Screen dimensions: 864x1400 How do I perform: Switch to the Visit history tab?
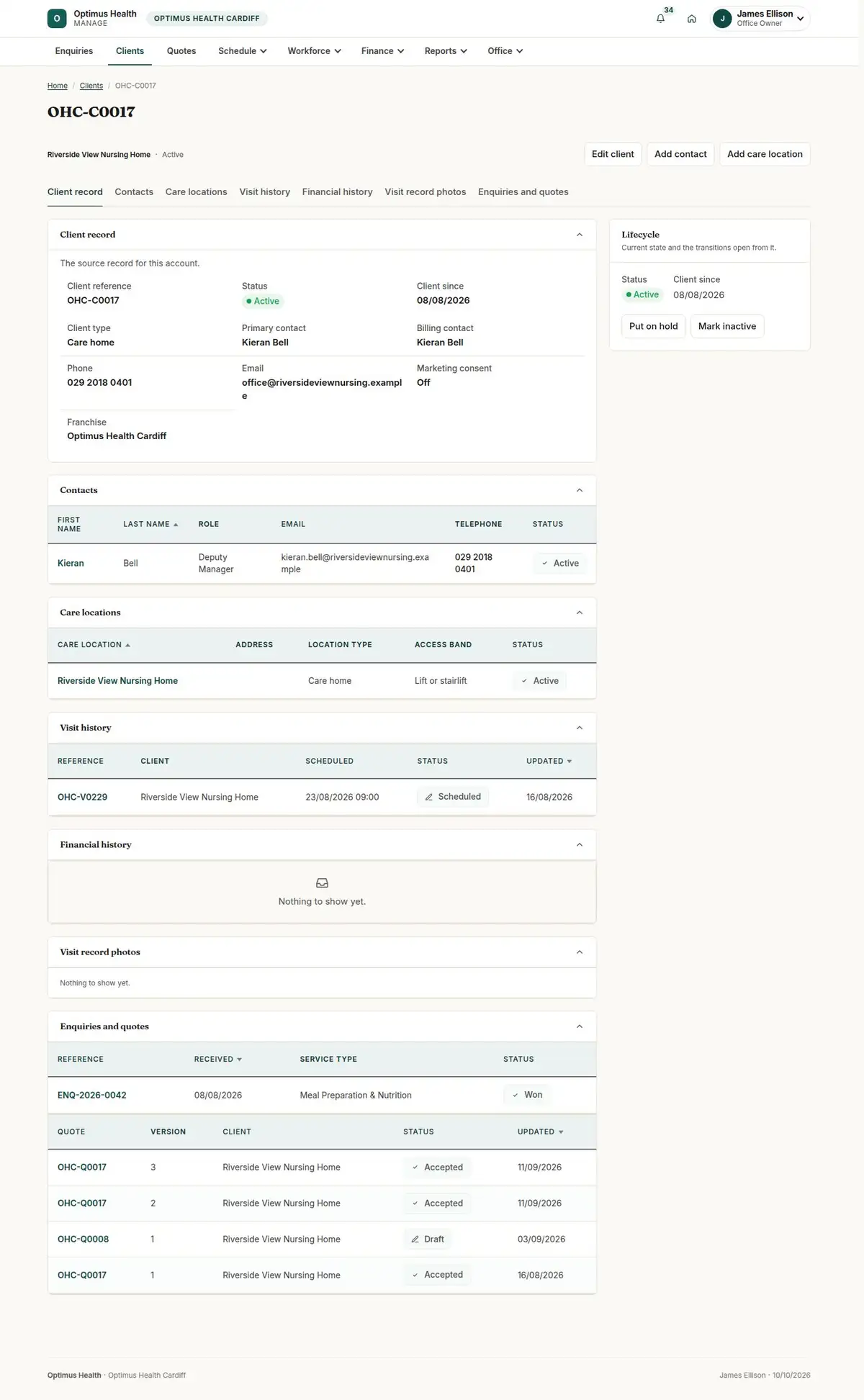(264, 192)
